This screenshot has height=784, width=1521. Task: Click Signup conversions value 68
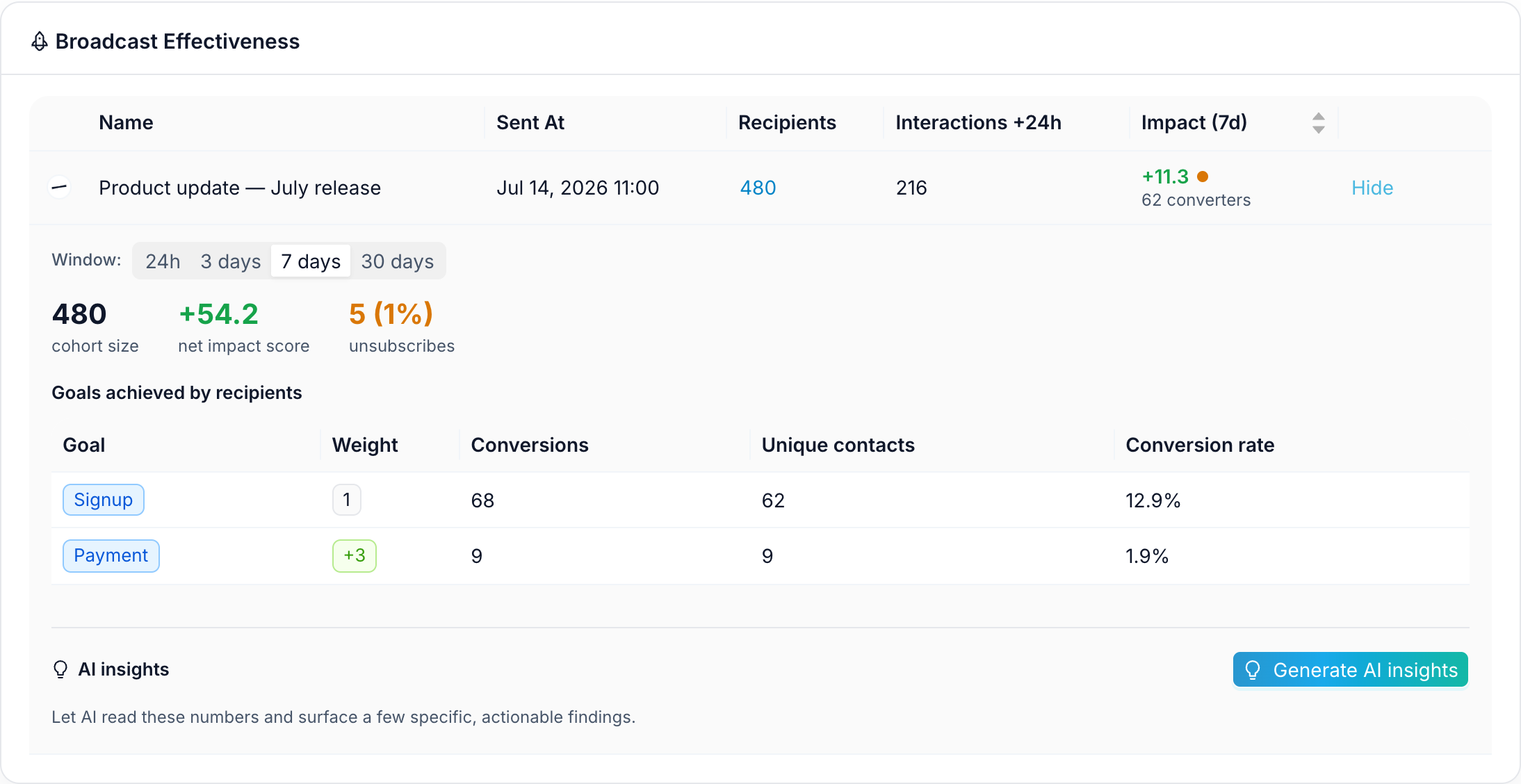pyautogui.click(x=482, y=500)
